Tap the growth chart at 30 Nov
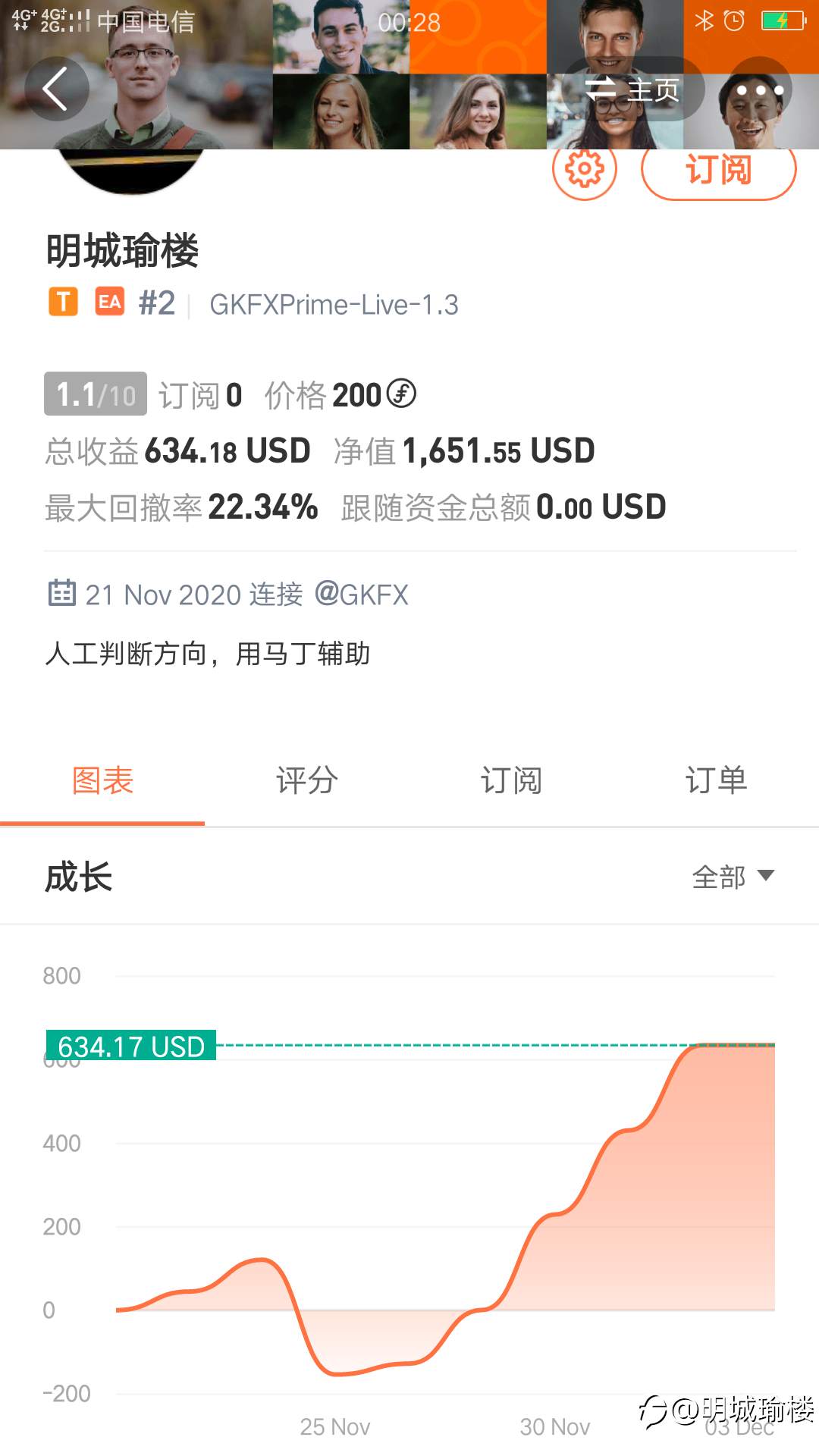Image resolution: width=819 pixels, height=1456 pixels. pos(554,1213)
